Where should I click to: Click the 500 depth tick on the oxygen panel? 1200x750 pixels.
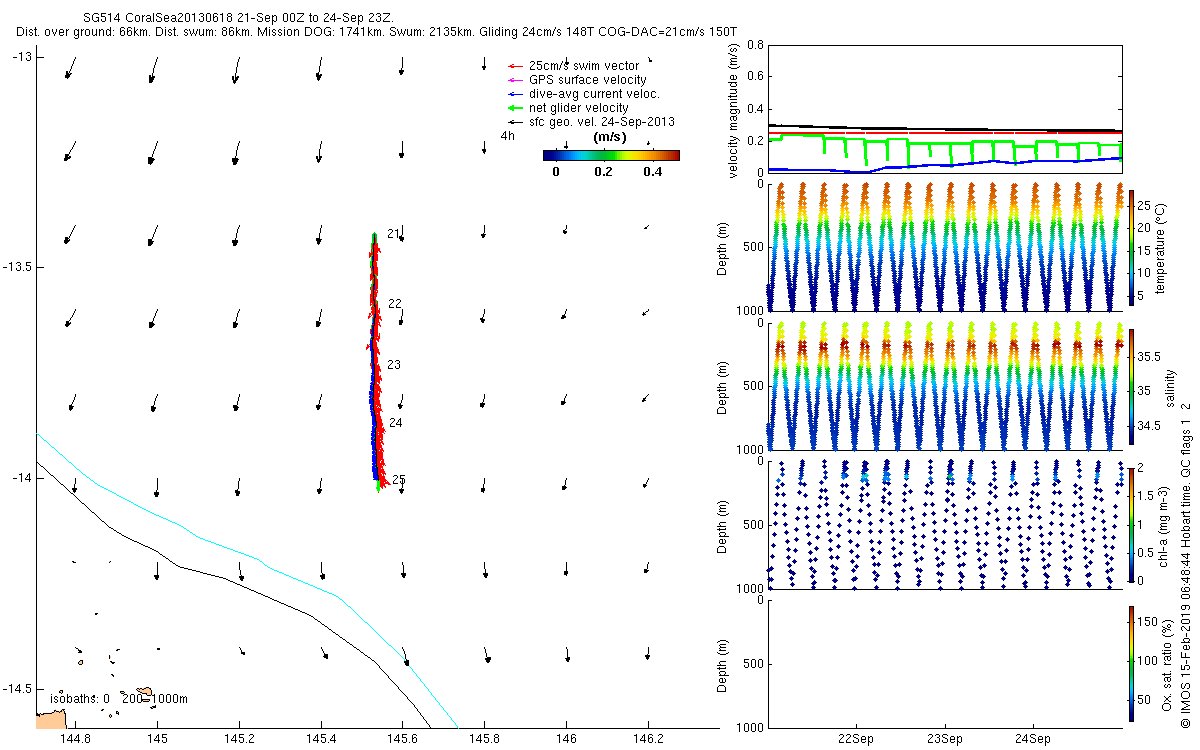(x=755, y=663)
